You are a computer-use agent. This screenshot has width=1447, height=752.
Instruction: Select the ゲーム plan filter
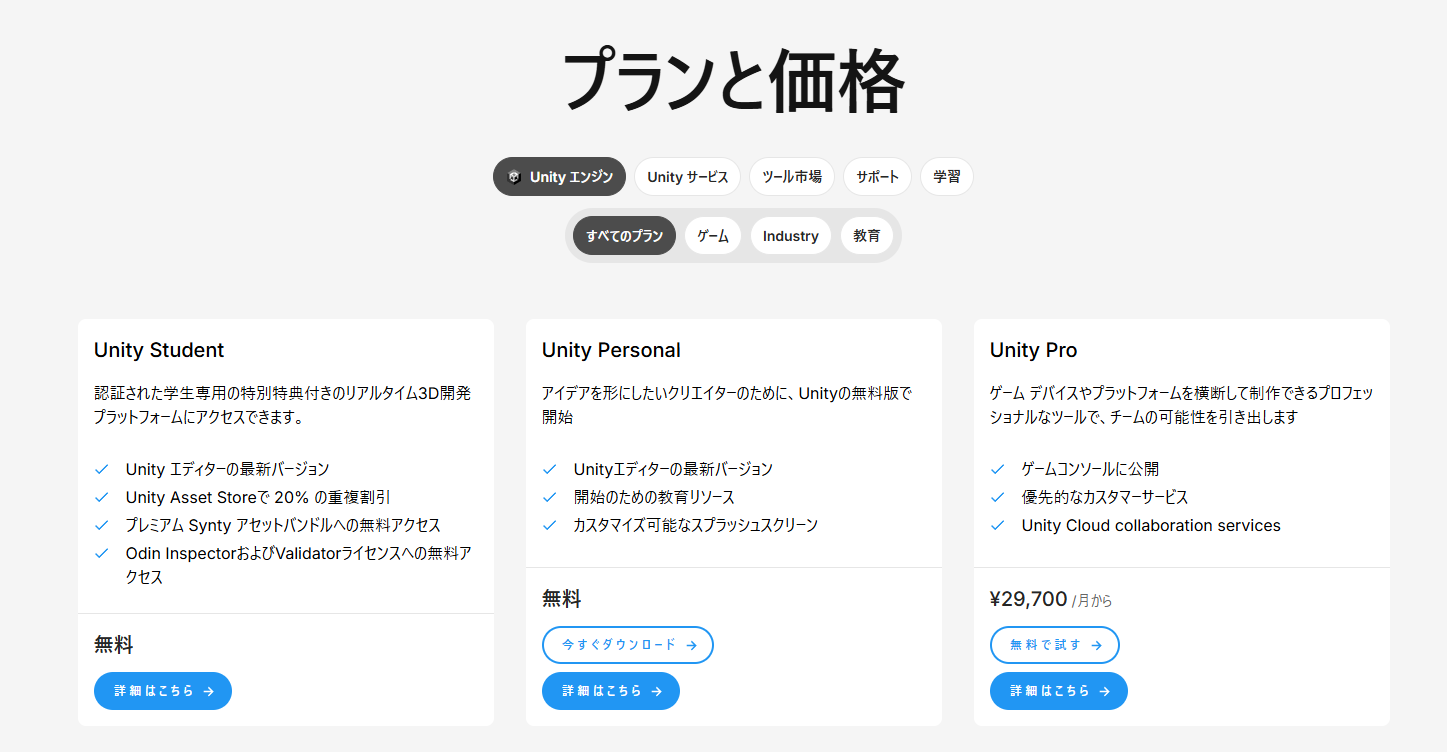tap(712, 235)
